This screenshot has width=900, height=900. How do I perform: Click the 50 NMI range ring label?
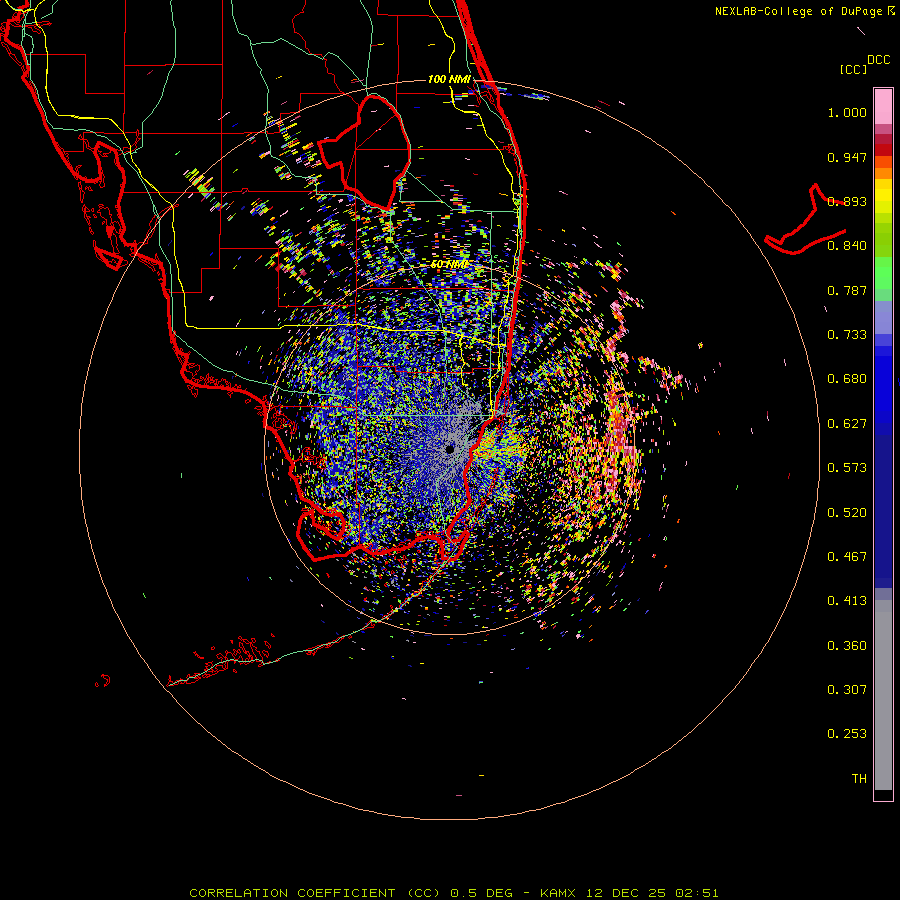click(x=449, y=265)
